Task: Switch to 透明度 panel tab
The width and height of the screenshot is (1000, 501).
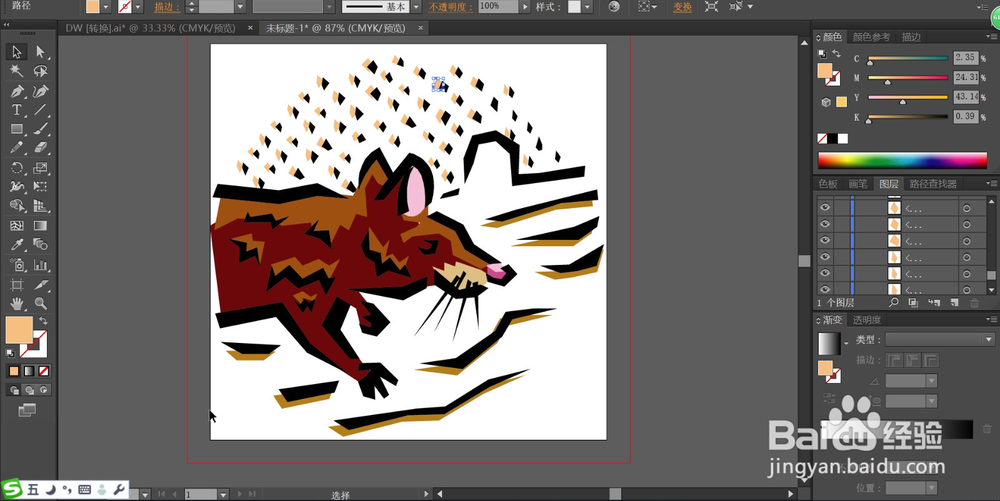Action: (x=867, y=320)
